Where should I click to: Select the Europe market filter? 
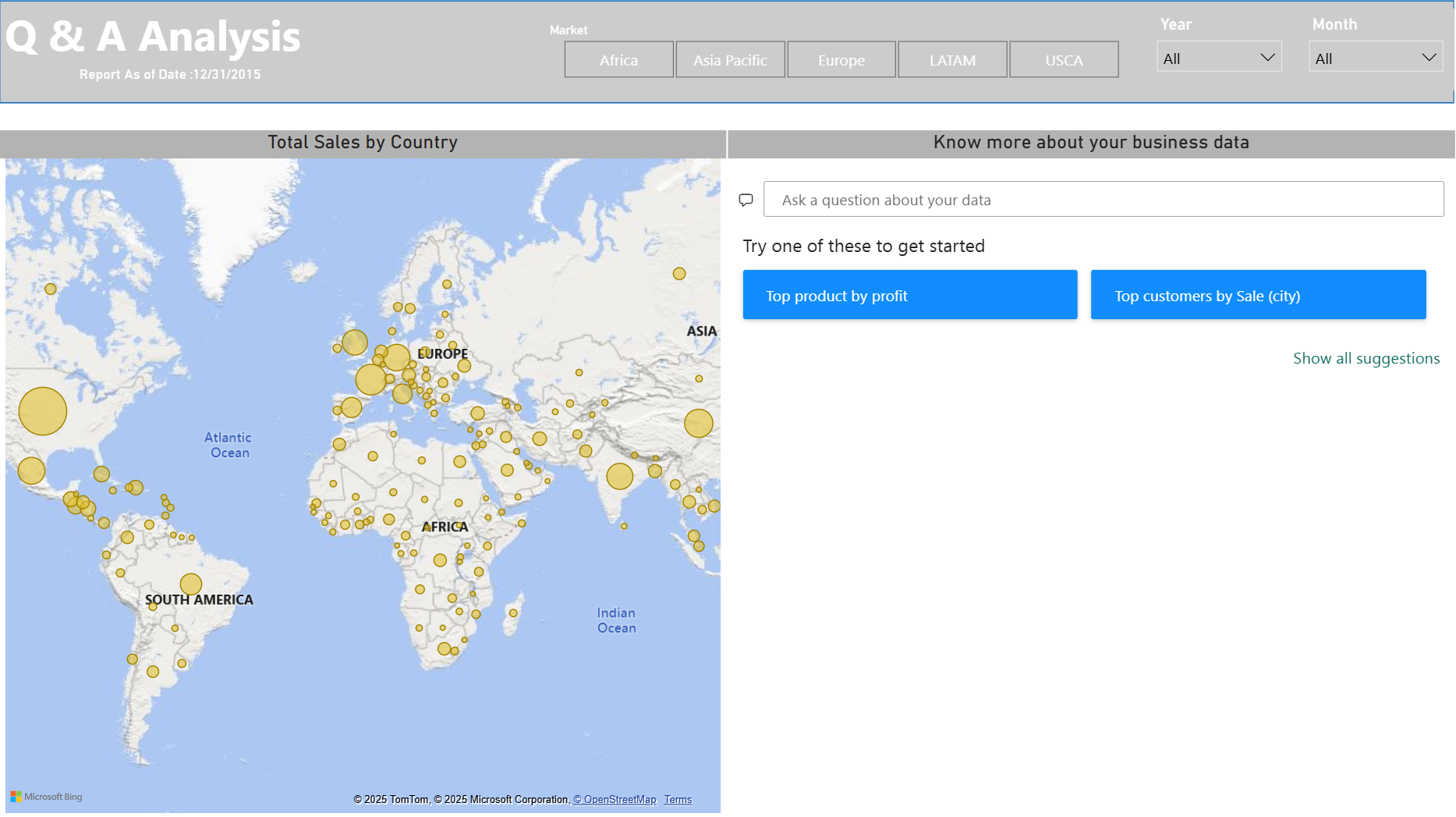pos(841,59)
